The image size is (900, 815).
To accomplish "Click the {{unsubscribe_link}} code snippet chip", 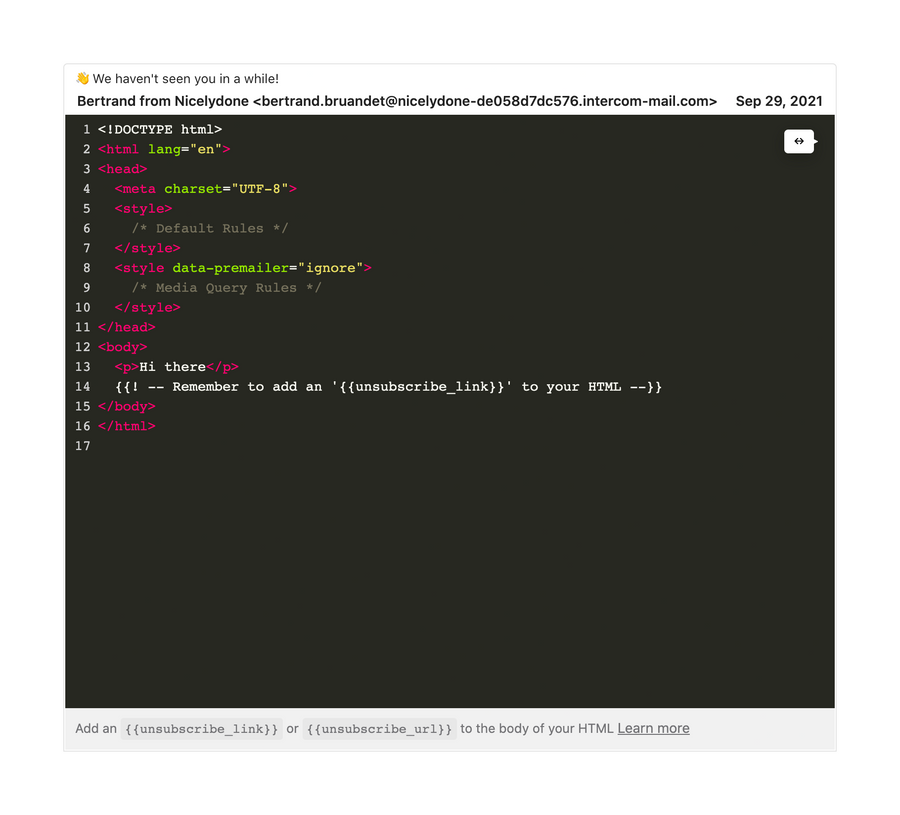I will 200,728.
